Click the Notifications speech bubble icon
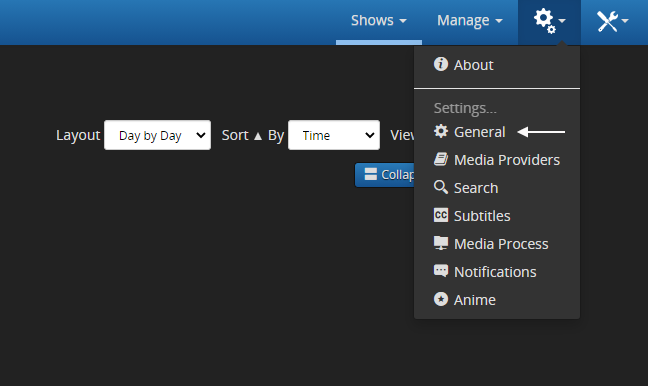The image size is (648, 386). [441, 271]
